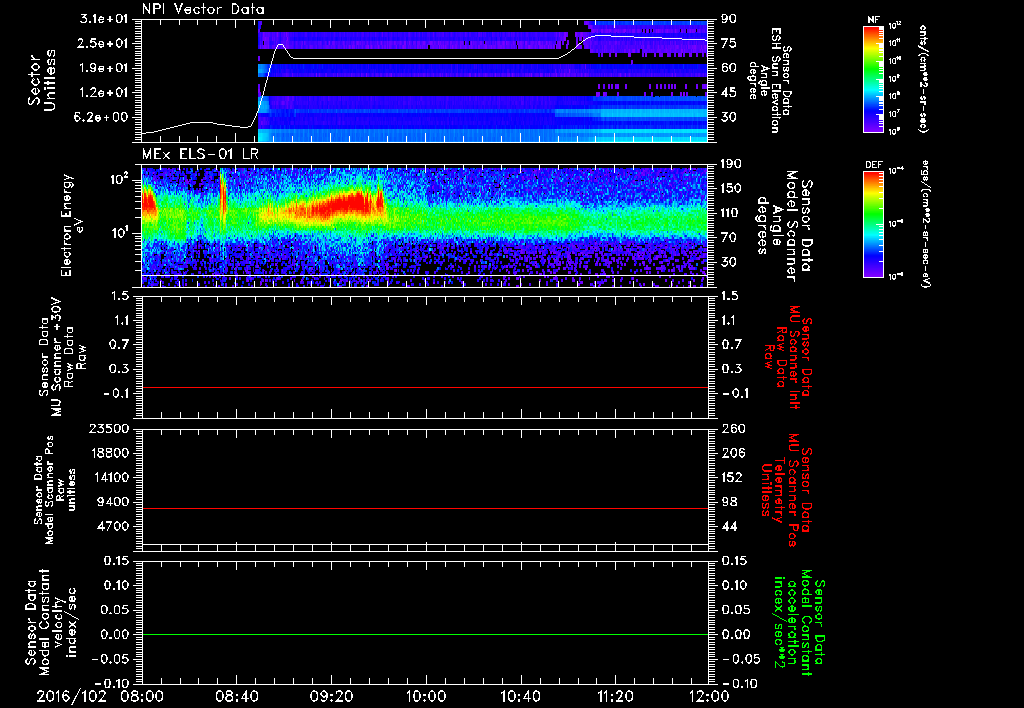1024x708 pixels.
Task: Click the NF legend label
Action: coord(874,20)
